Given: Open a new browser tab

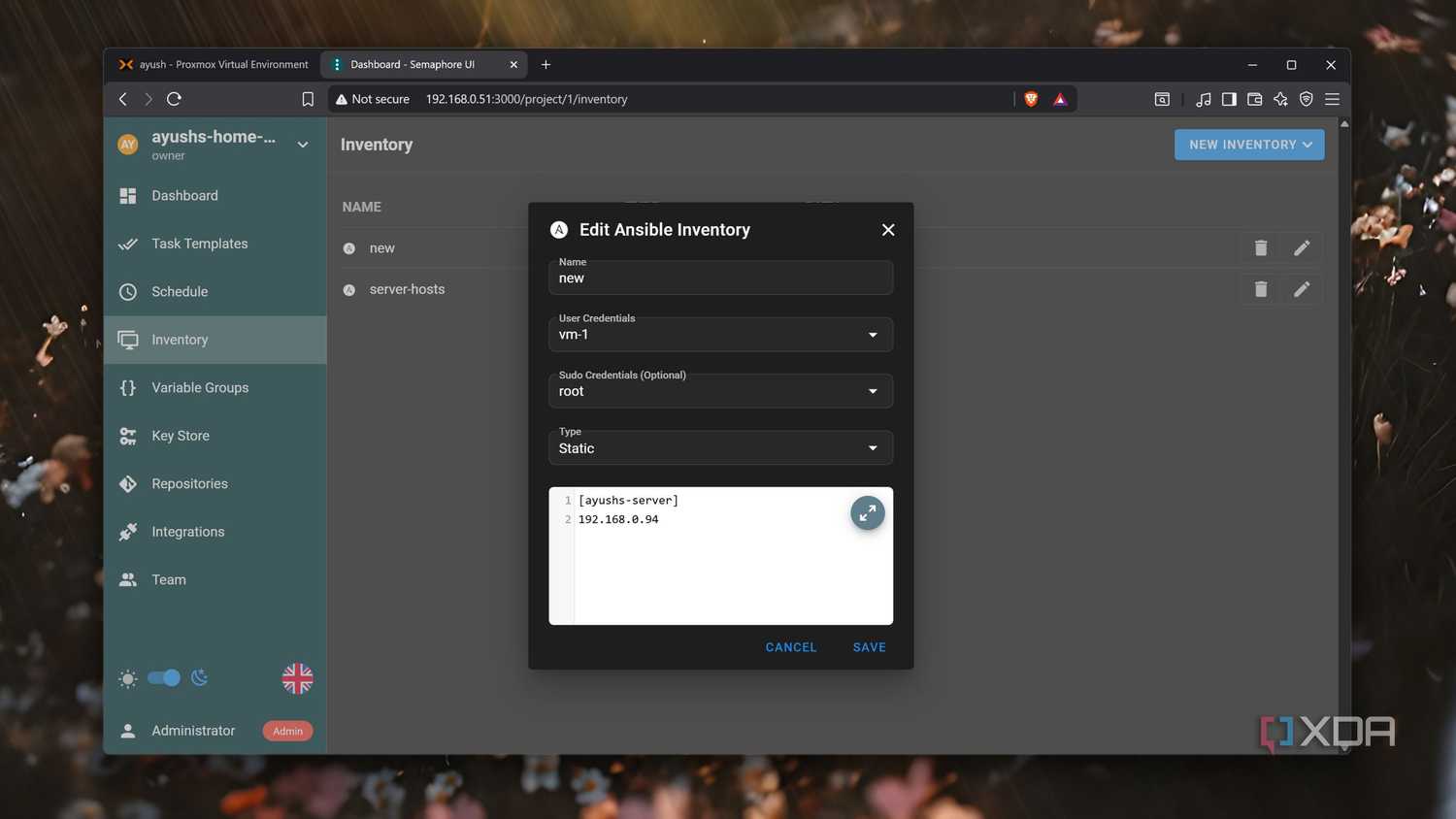Looking at the screenshot, I should click(546, 65).
